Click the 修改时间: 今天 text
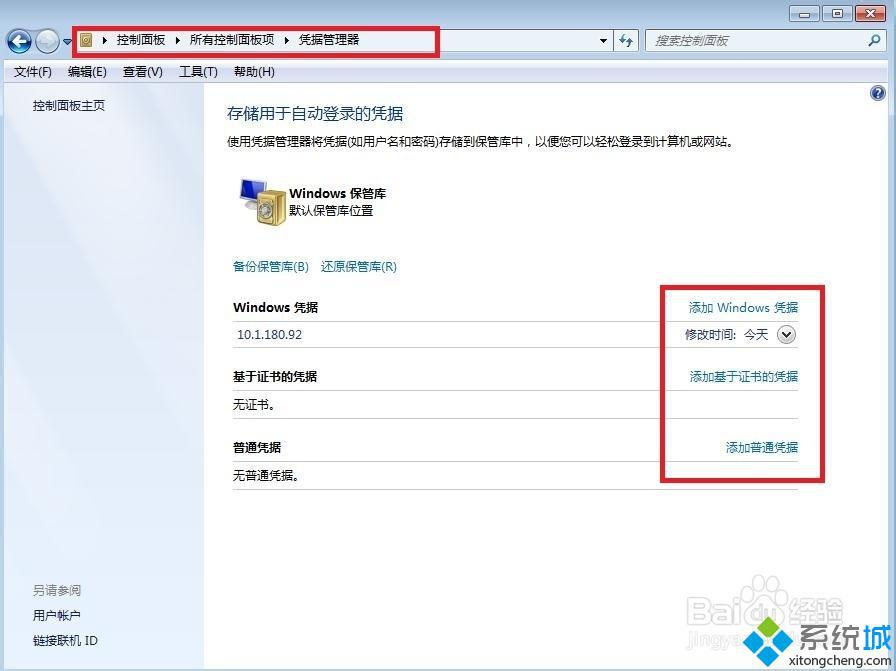 click(726, 334)
